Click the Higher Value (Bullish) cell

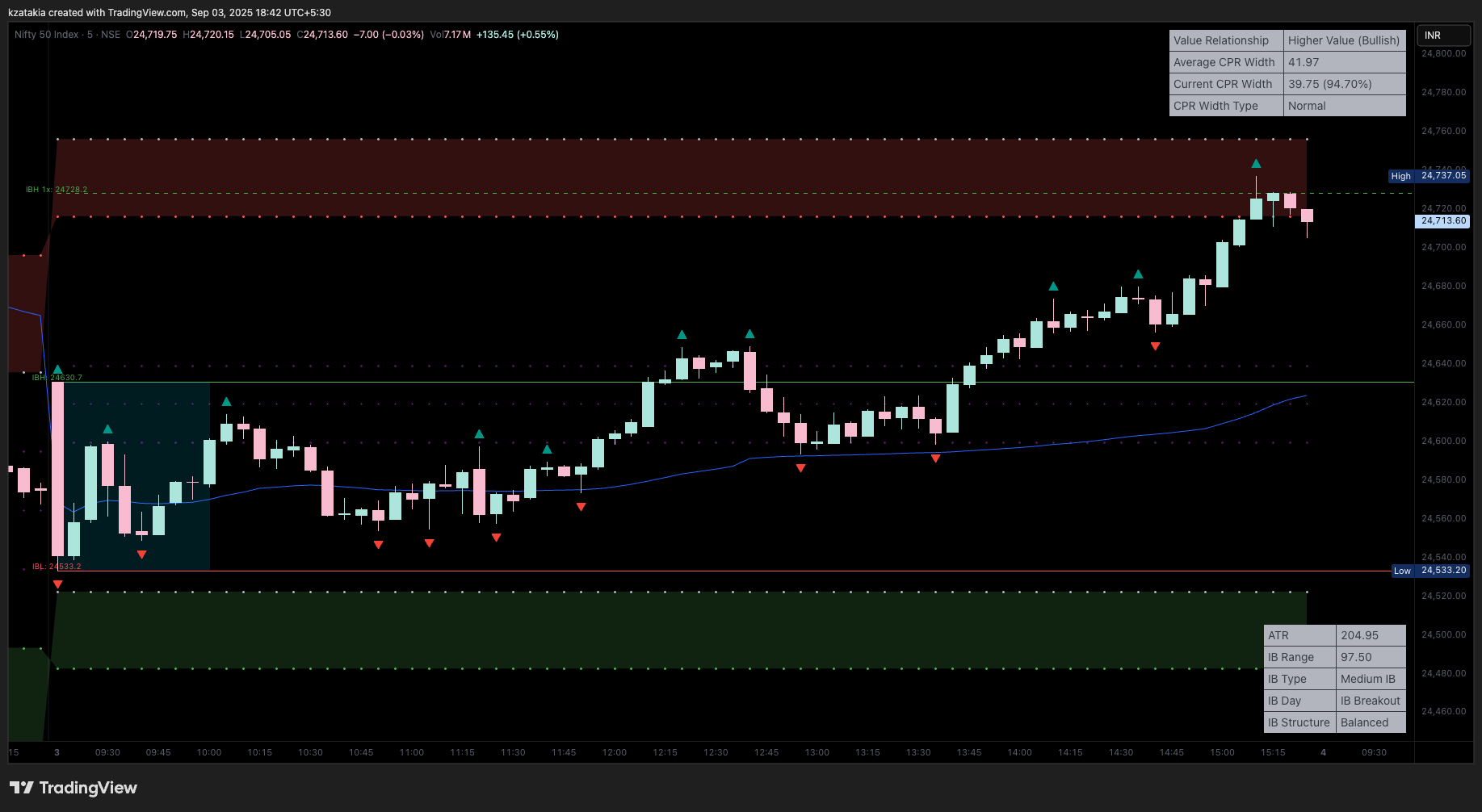(x=1345, y=40)
